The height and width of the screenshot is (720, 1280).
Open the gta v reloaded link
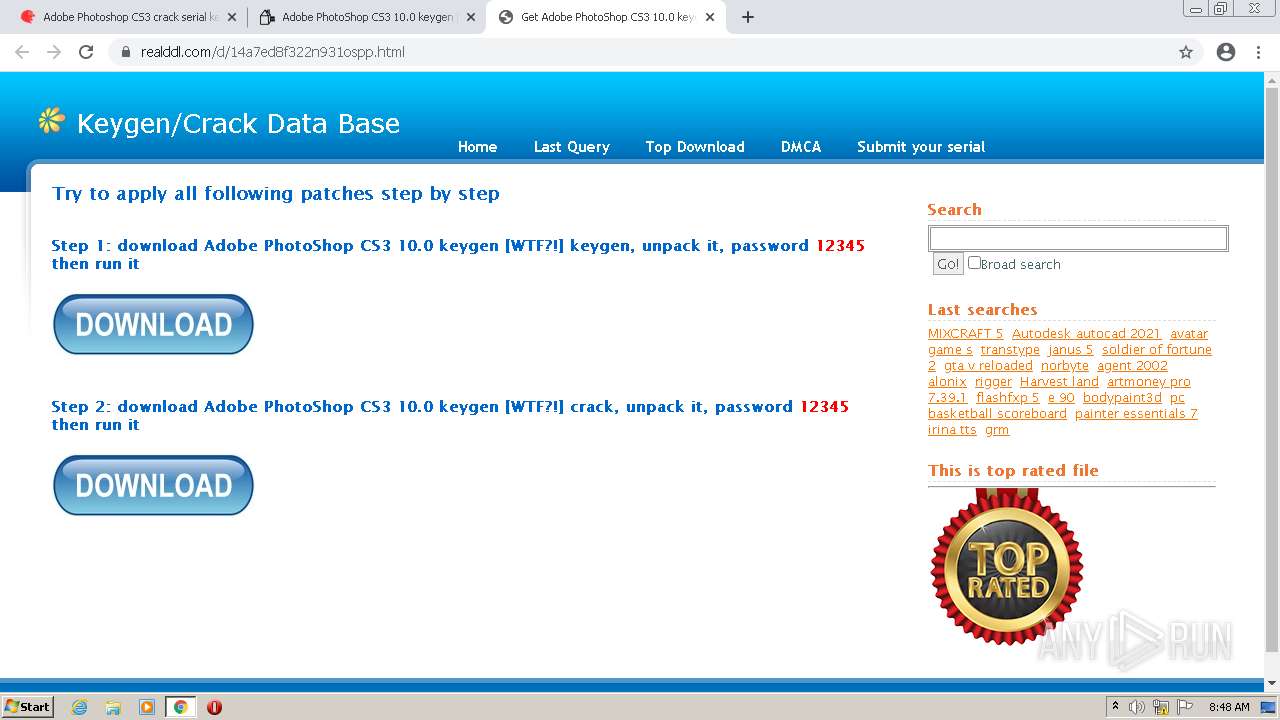click(x=988, y=366)
